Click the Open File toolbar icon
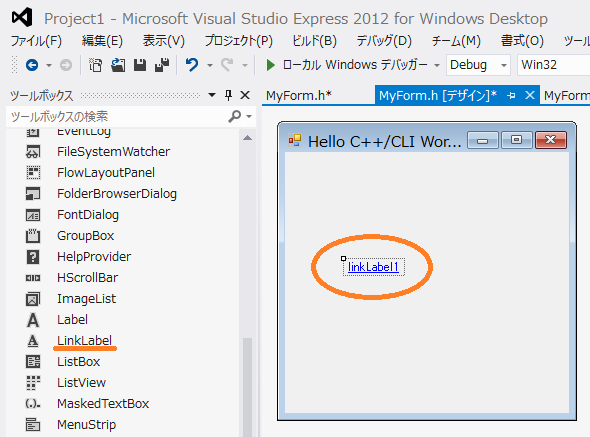This screenshot has width=590, height=437. [118, 65]
